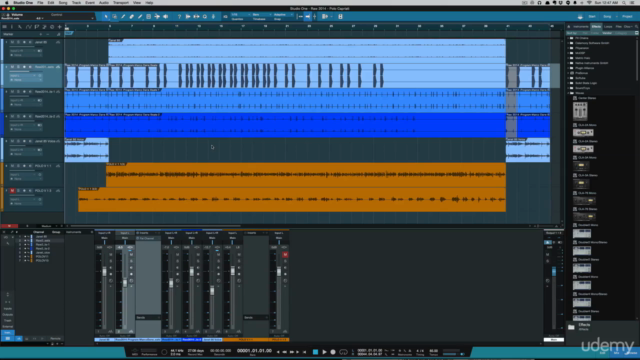The width and height of the screenshot is (640, 360).
Task: Open the Timebase dropdown
Action: (x=261, y=15)
